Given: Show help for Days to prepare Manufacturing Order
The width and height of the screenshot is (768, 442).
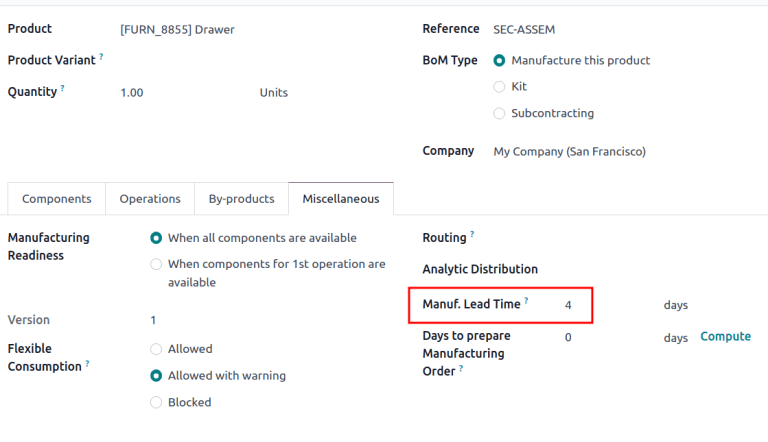Looking at the screenshot, I should [x=462, y=369].
